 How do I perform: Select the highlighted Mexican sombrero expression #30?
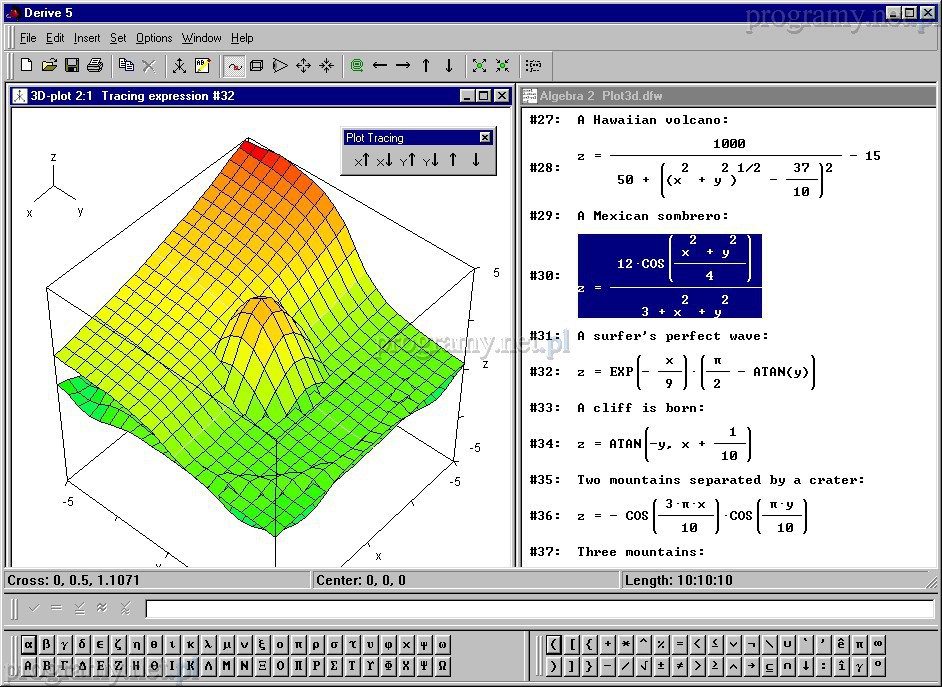[x=669, y=276]
